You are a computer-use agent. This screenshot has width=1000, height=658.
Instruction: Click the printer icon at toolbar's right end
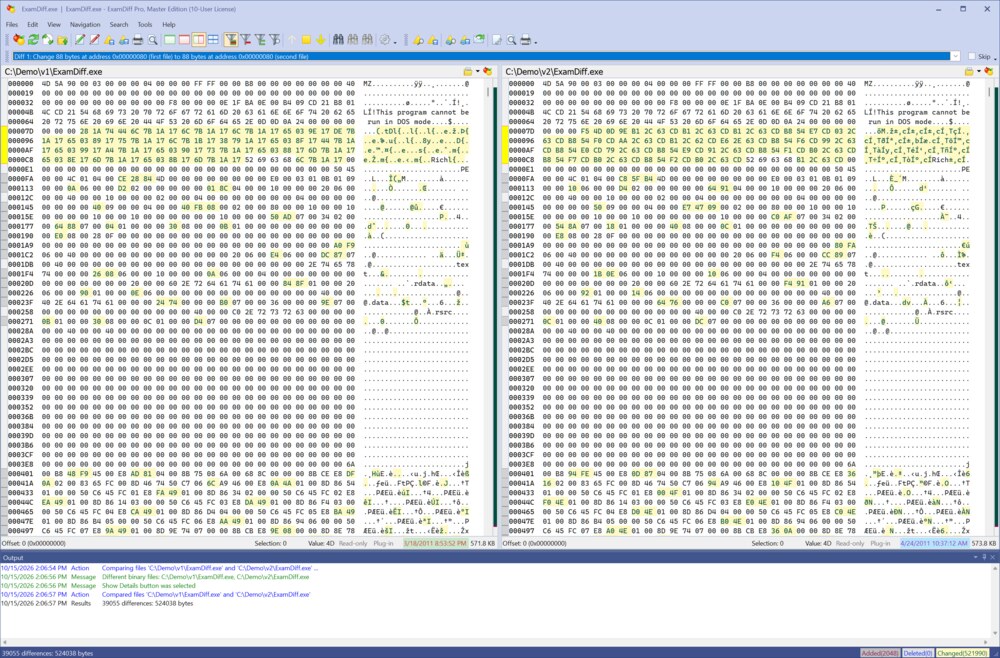pos(526,40)
